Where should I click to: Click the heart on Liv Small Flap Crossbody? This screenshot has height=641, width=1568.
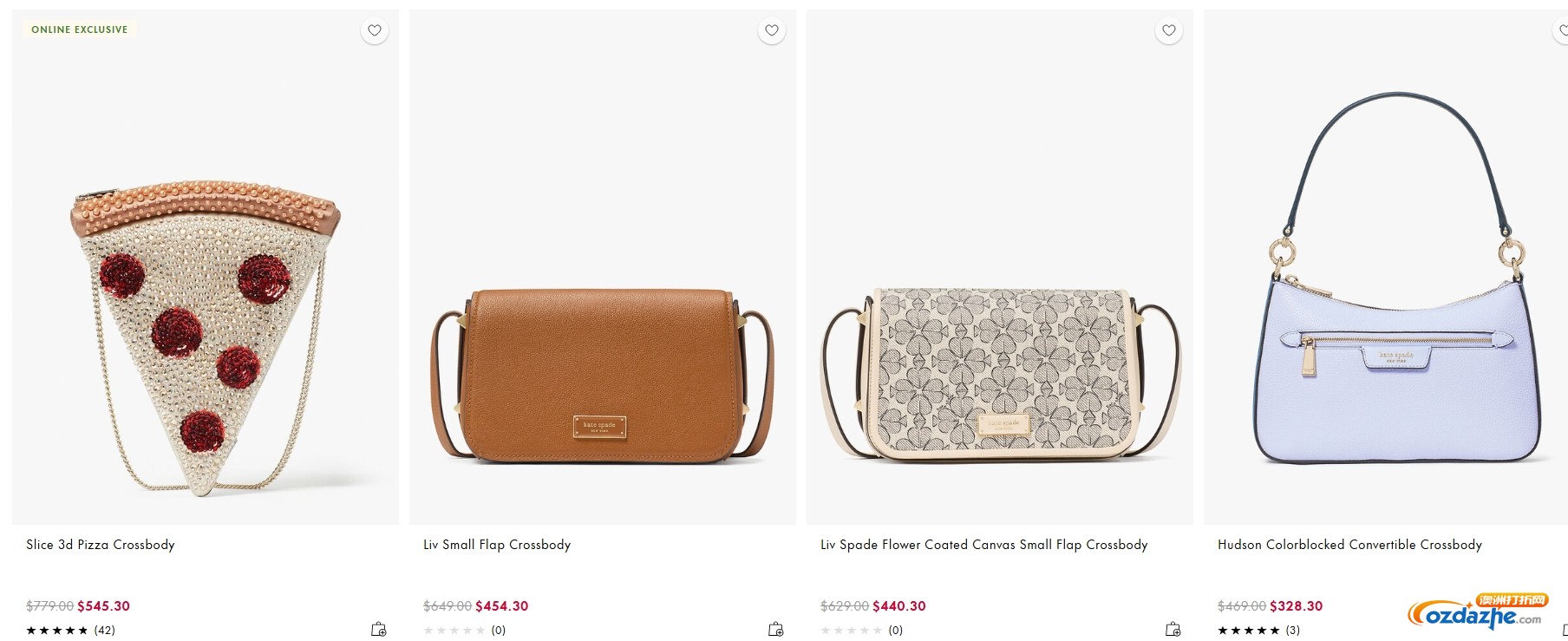772,30
